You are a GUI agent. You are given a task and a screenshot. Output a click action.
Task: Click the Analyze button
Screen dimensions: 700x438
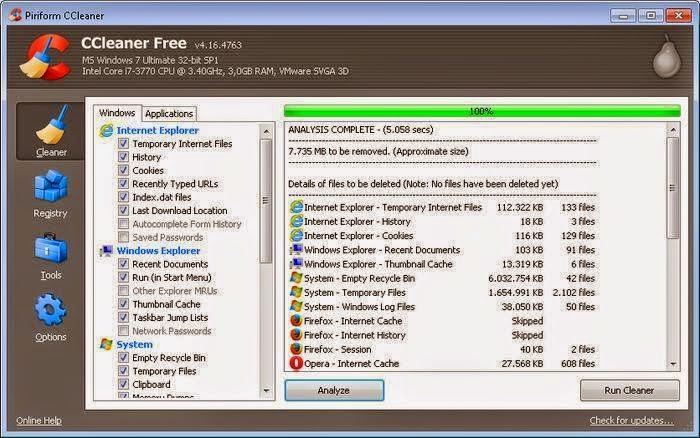(x=334, y=390)
